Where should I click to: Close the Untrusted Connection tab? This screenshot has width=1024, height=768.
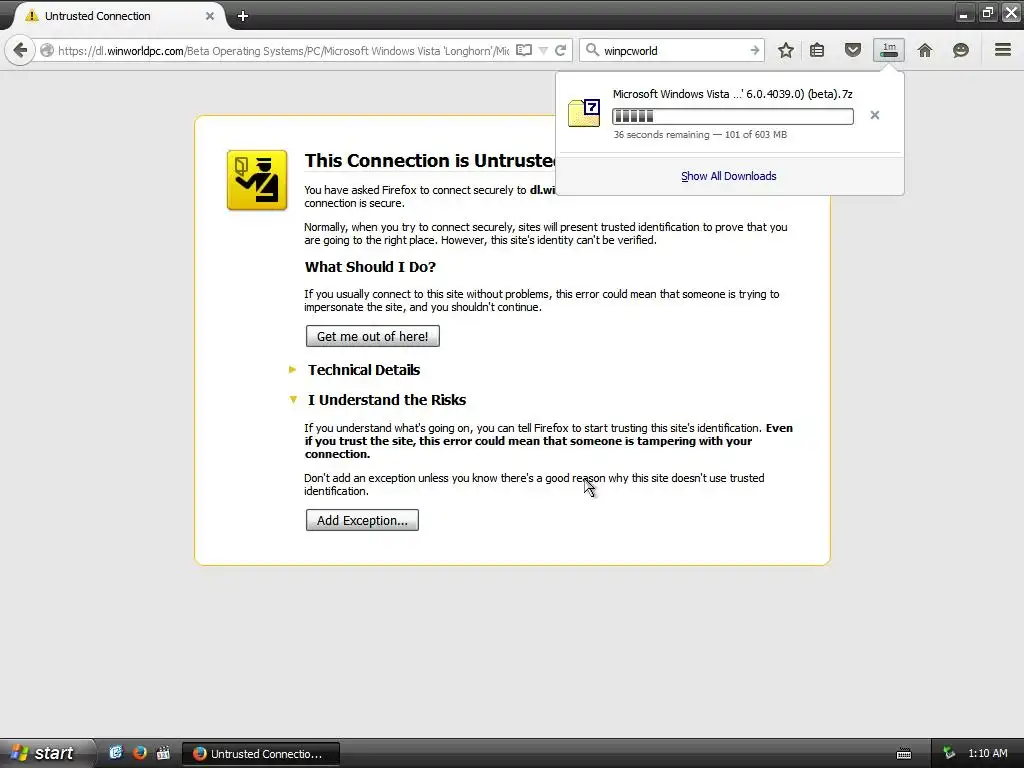coord(210,16)
